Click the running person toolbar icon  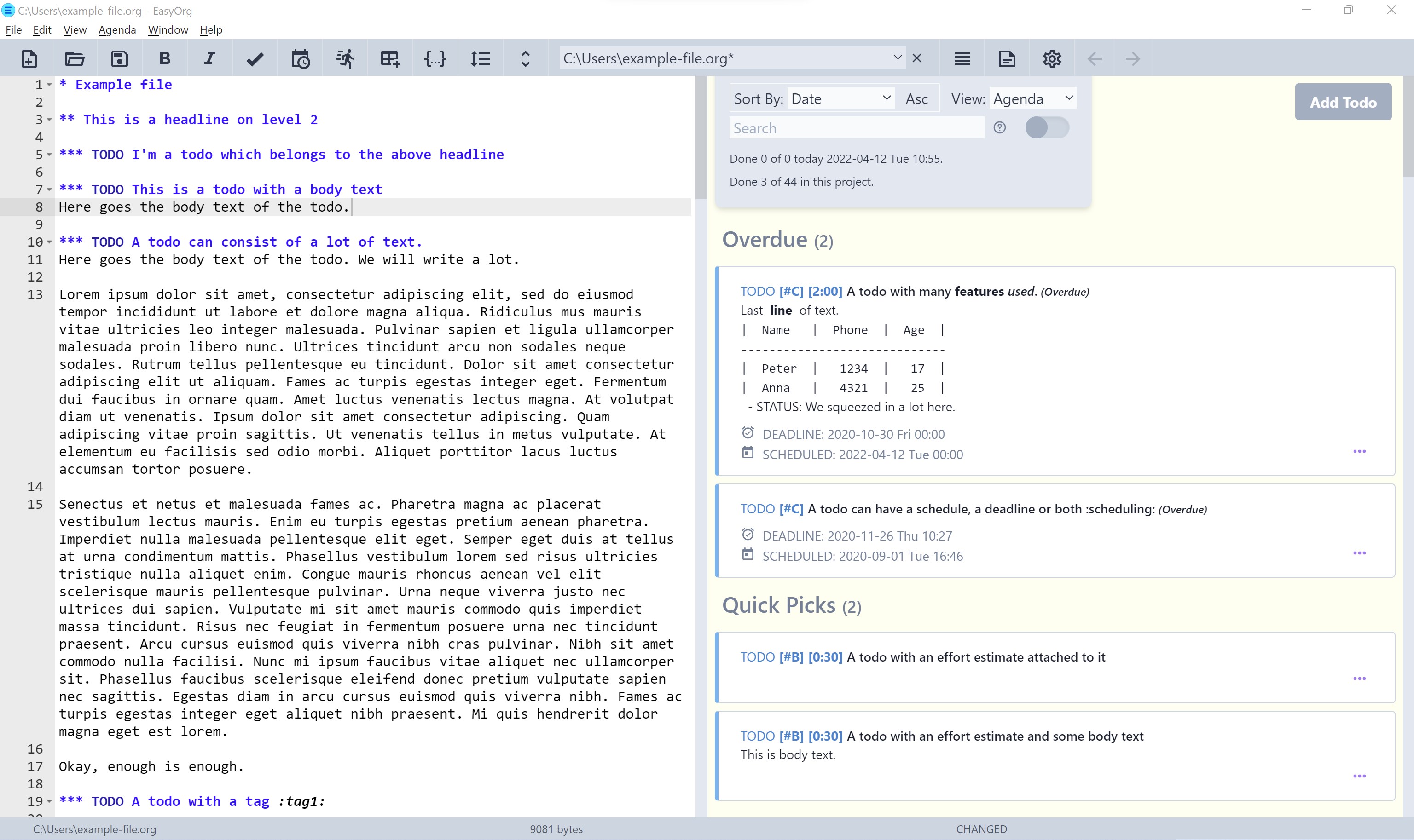[345, 58]
